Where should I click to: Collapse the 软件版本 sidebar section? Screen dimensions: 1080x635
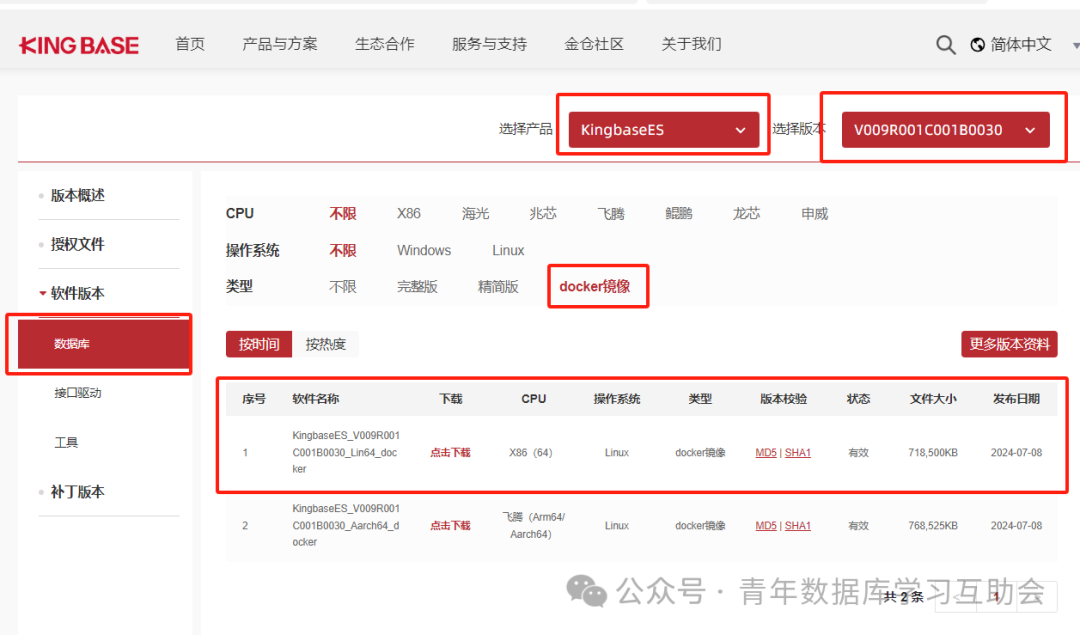tap(78, 293)
